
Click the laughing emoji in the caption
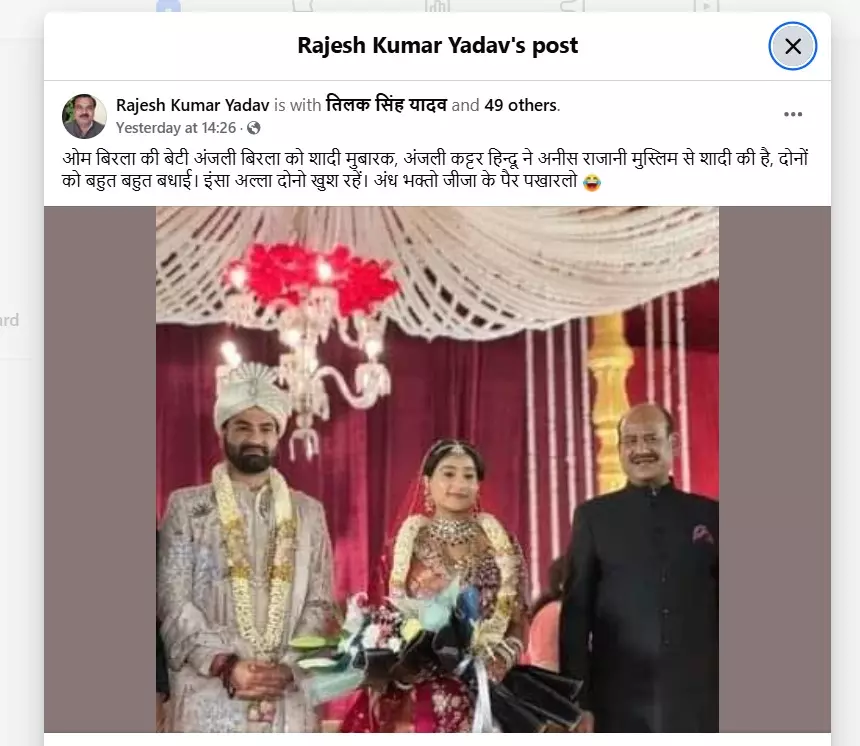coord(592,182)
